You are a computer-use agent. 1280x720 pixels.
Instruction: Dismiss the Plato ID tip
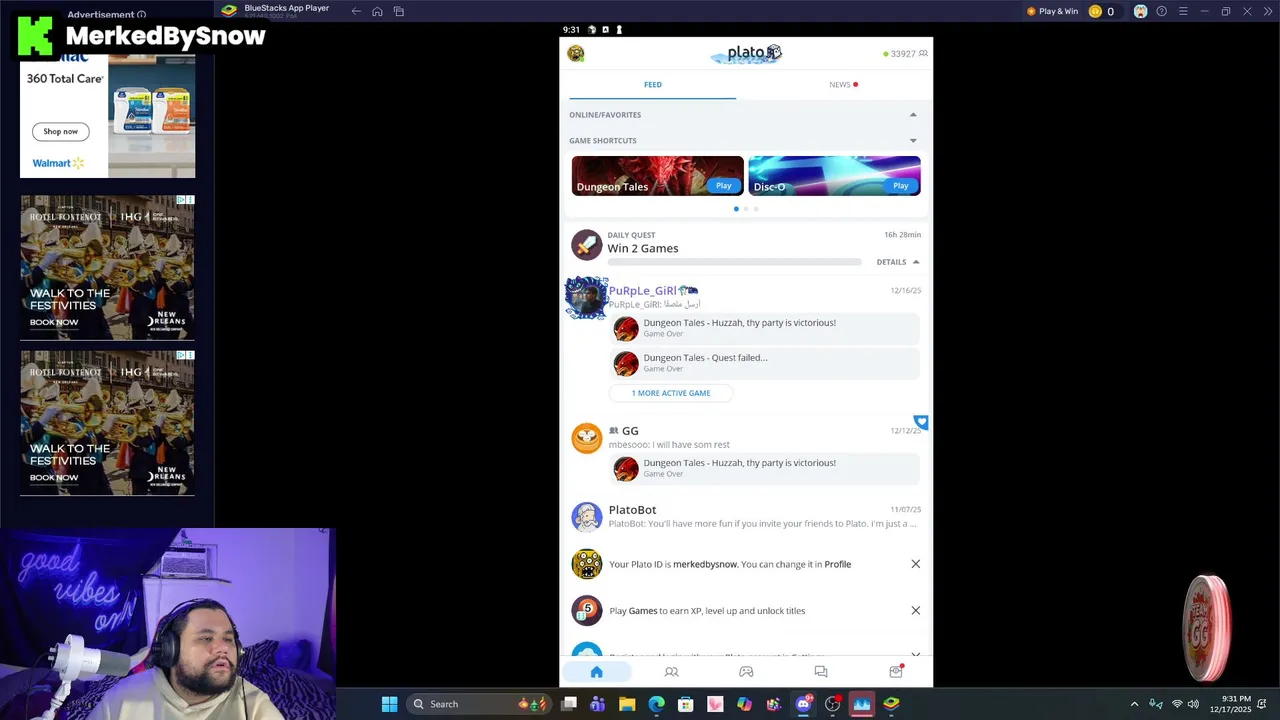(x=915, y=564)
